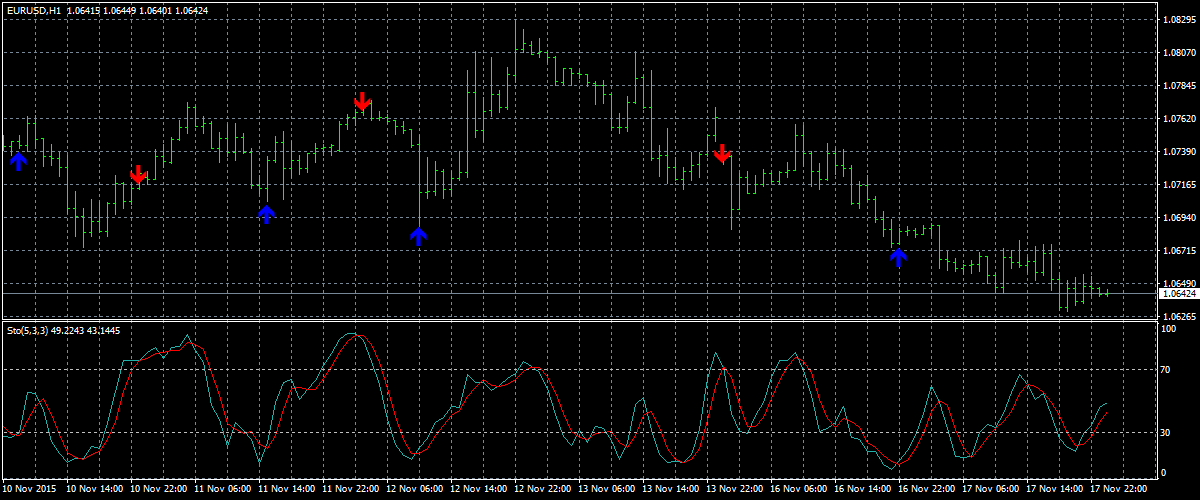The image size is (1200, 500).
Task: Click the blue up arrow above 11 Nov 14:00
Action: pos(266,213)
